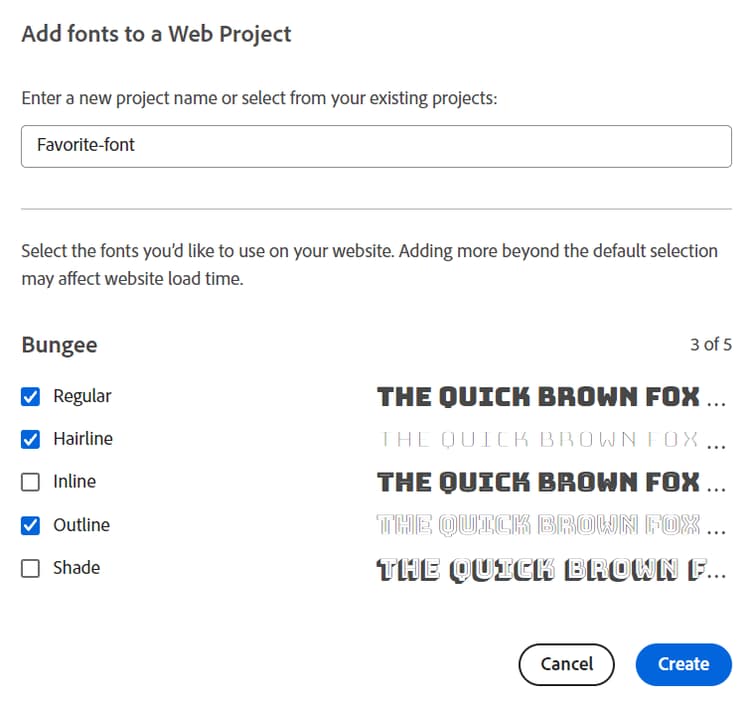This screenshot has height=702, width=750.
Task: Enable the Inline font checkbox
Action: coord(31,482)
